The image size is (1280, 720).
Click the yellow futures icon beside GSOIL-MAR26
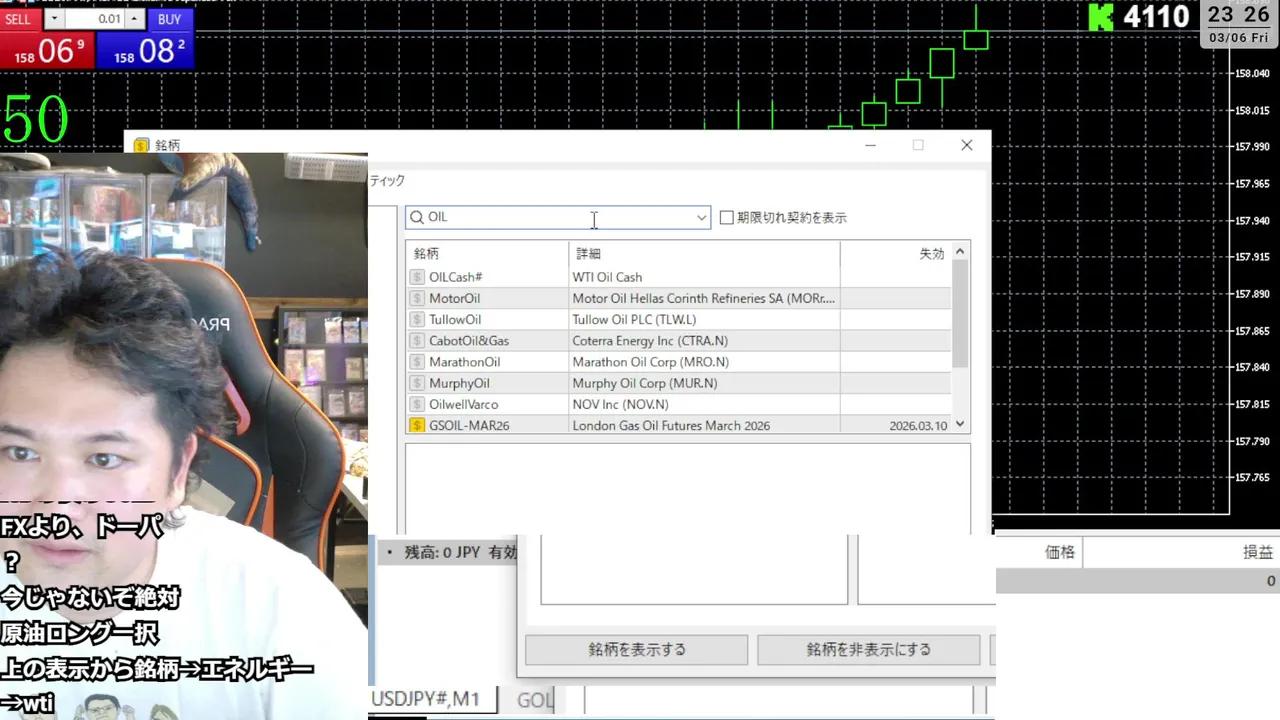coord(417,425)
